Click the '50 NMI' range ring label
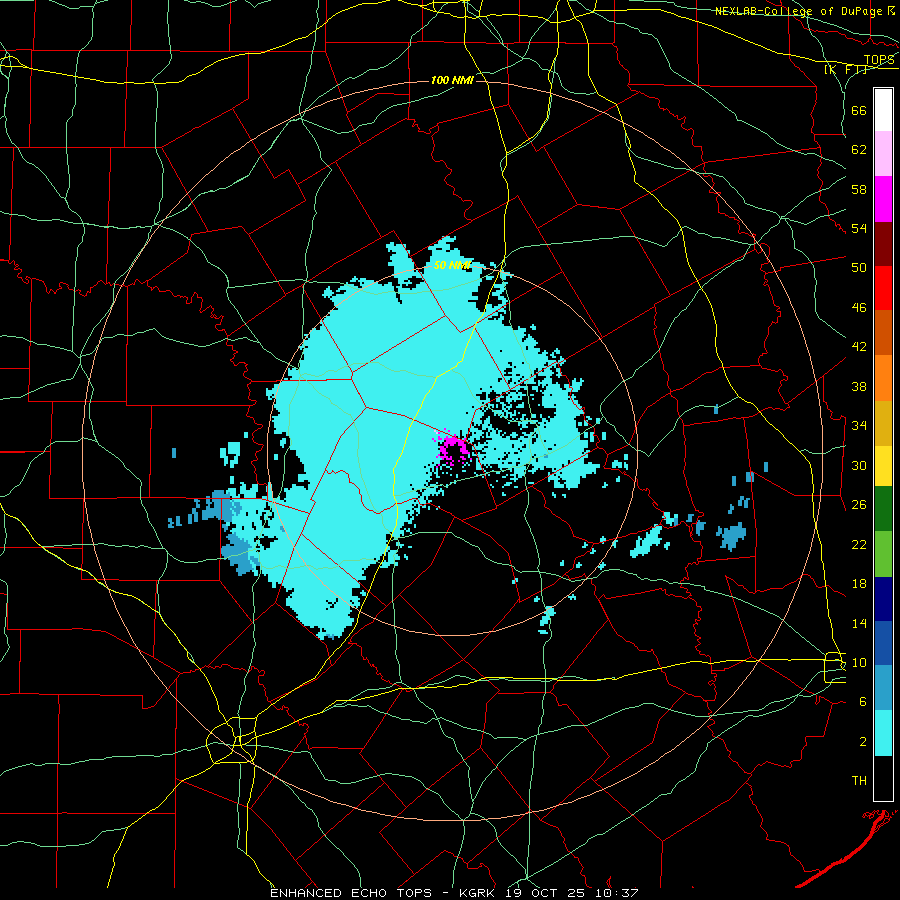Viewport: 900px width, 900px height. click(x=452, y=265)
